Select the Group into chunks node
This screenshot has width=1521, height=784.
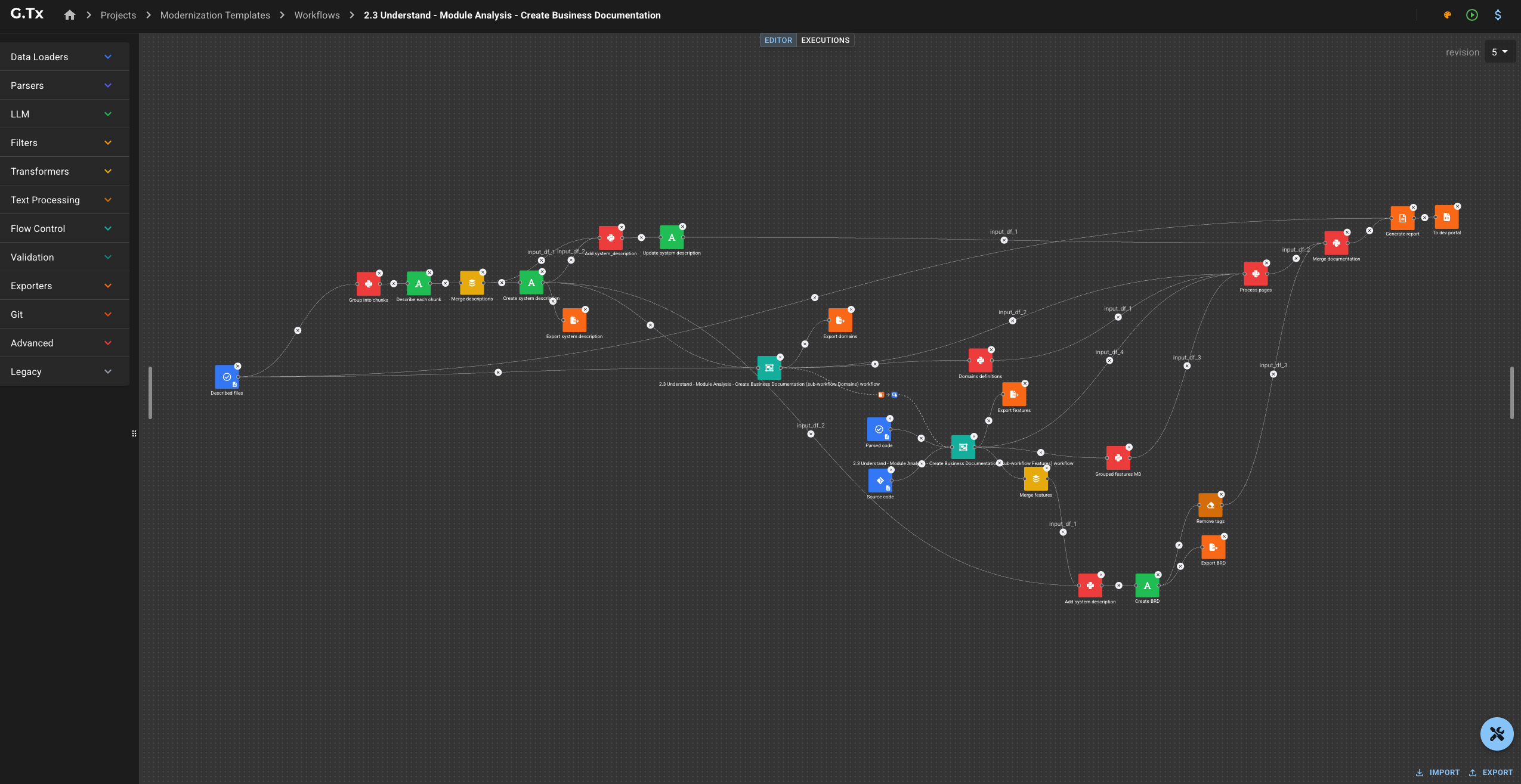[368, 284]
